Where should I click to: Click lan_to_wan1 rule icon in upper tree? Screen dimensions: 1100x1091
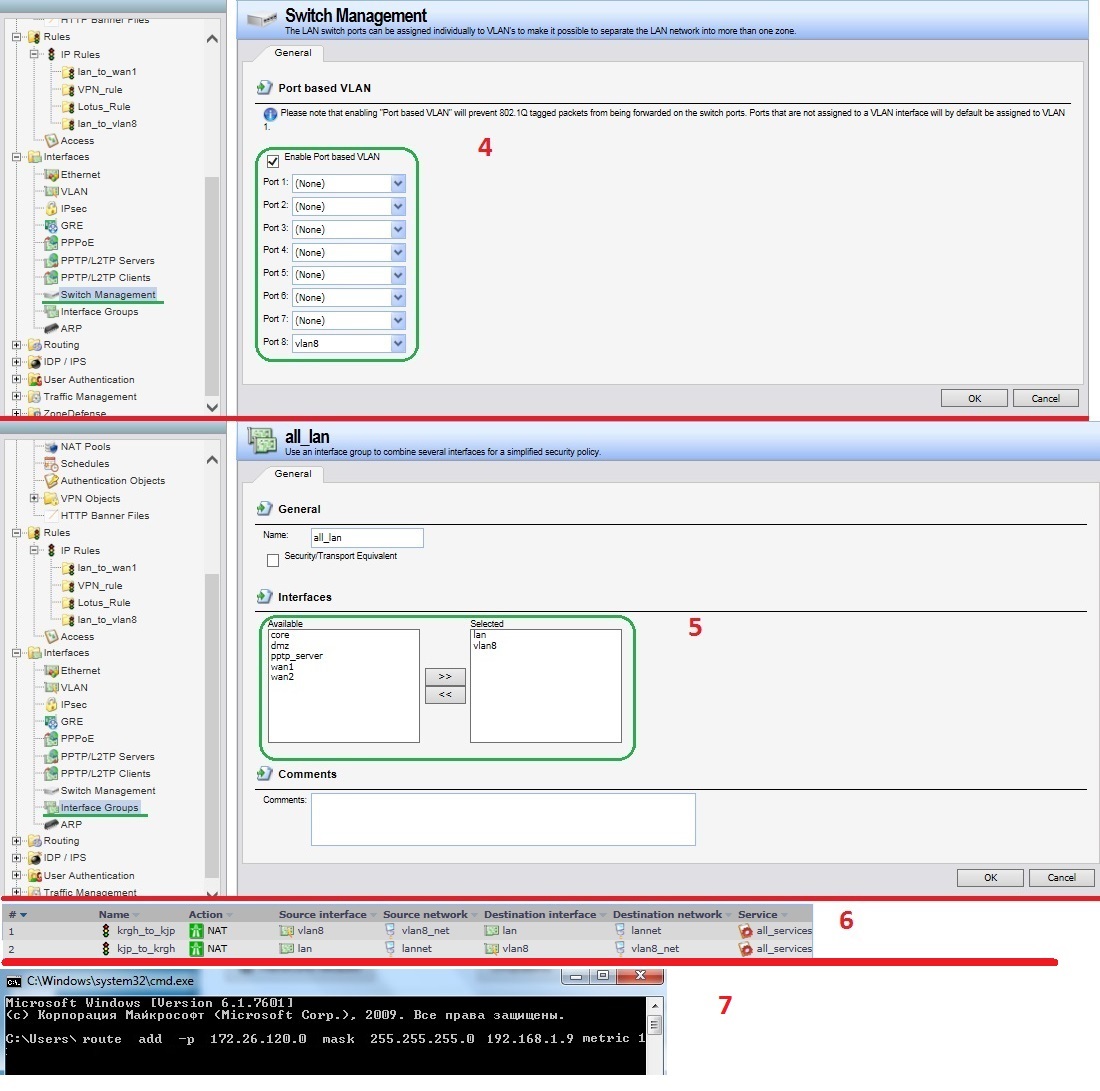(x=68, y=72)
